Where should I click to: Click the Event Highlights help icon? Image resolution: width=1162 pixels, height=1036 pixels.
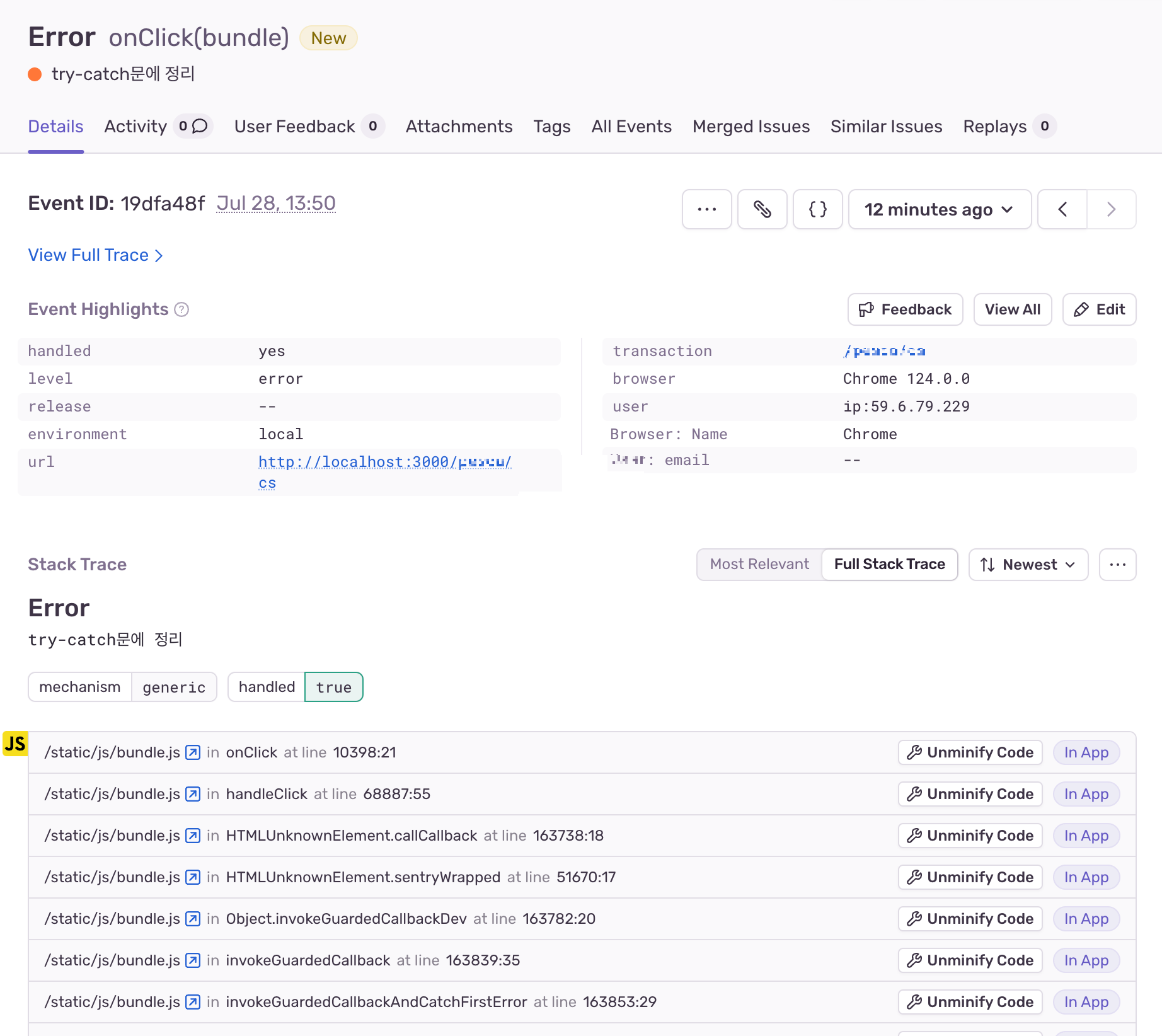(x=181, y=309)
